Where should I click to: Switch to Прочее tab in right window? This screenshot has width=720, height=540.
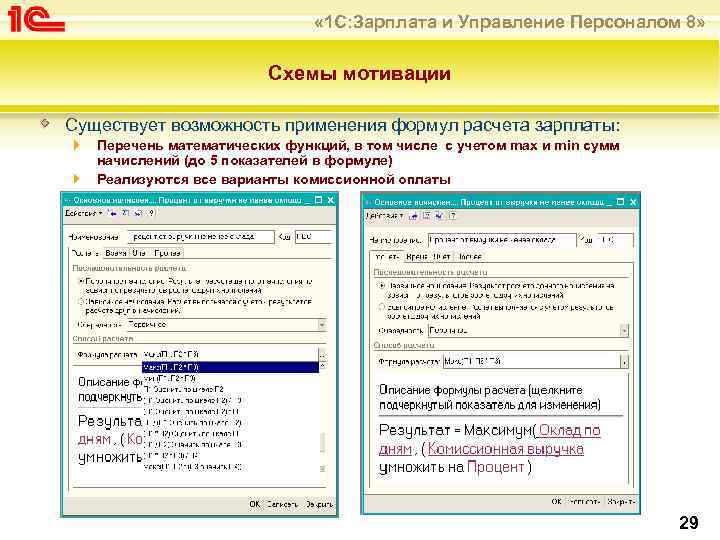pos(470,257)
